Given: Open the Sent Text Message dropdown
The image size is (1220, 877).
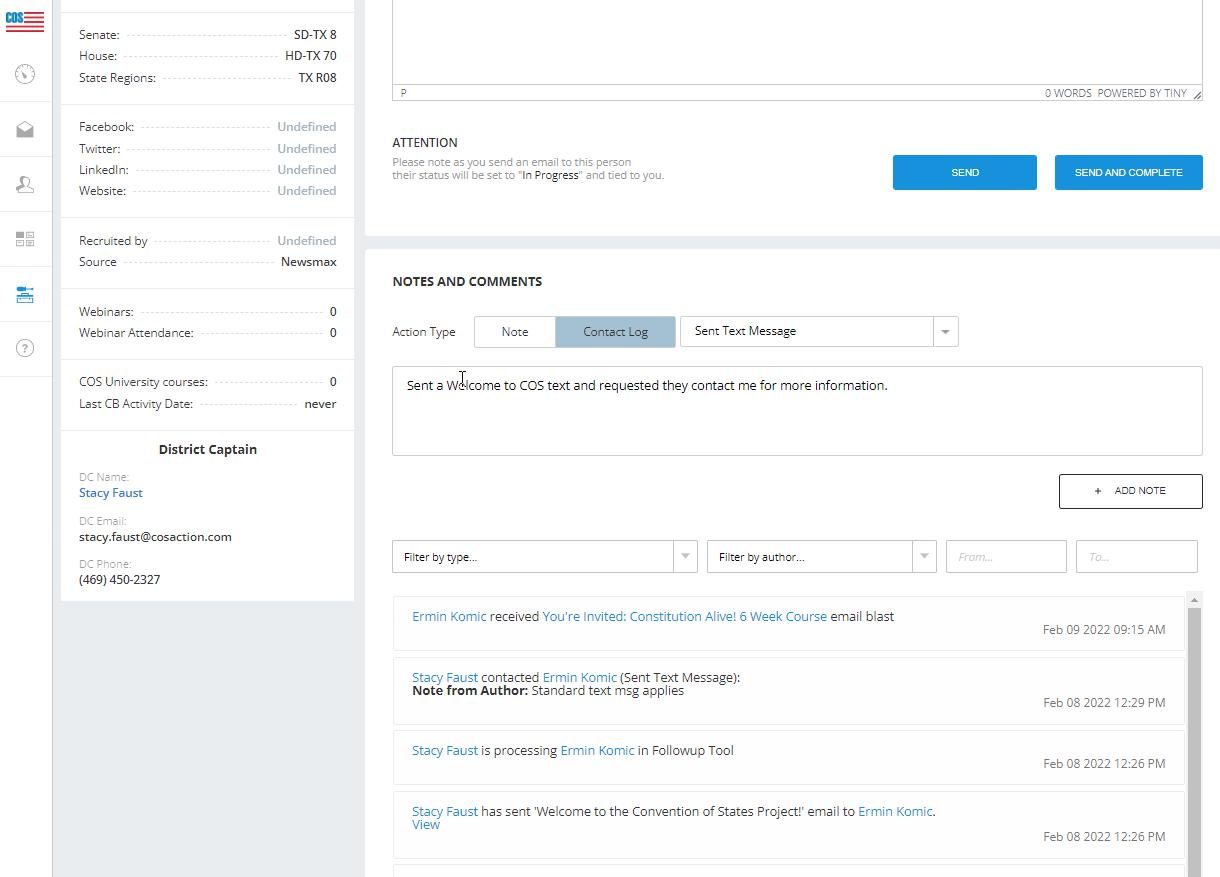Looking at the screenshot, I should (x=818, y=332).
